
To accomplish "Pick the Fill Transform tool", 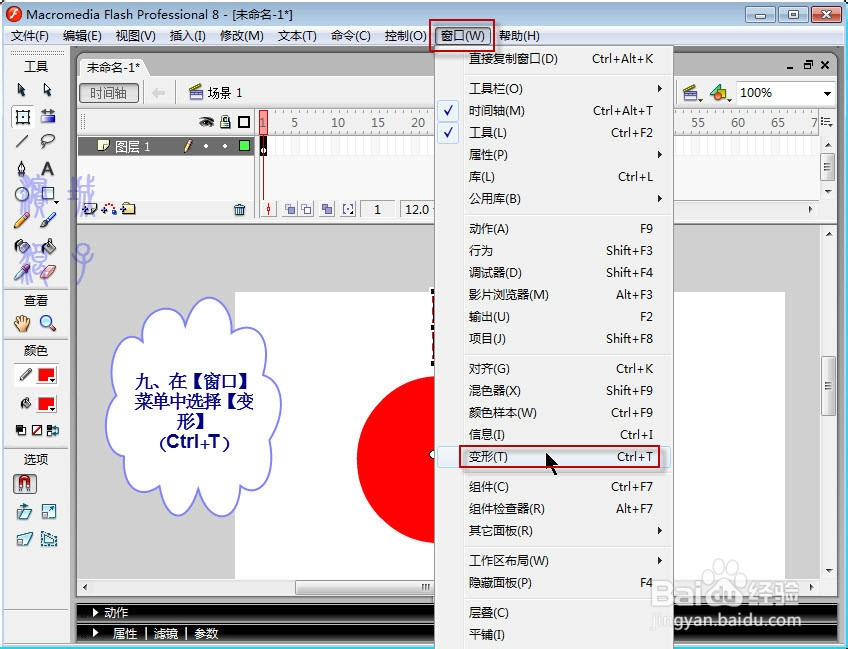I will coord(48,116).
